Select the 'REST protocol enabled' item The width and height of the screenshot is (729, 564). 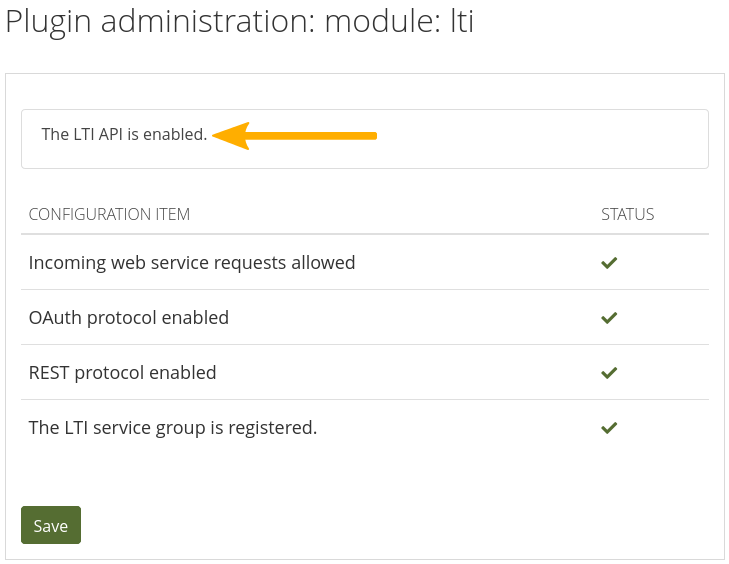(122, 373)
